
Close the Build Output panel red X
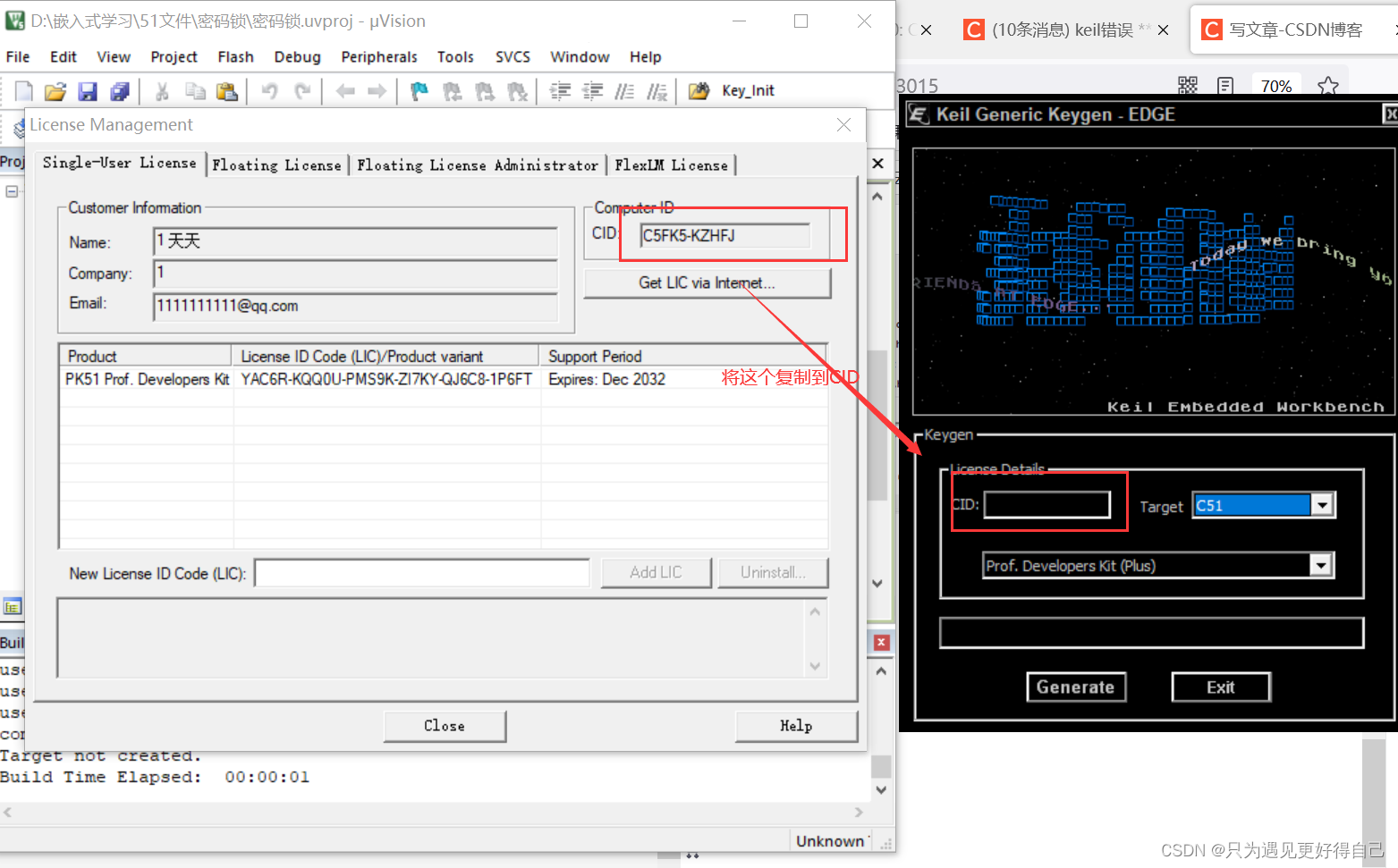(x=881, y=642)
